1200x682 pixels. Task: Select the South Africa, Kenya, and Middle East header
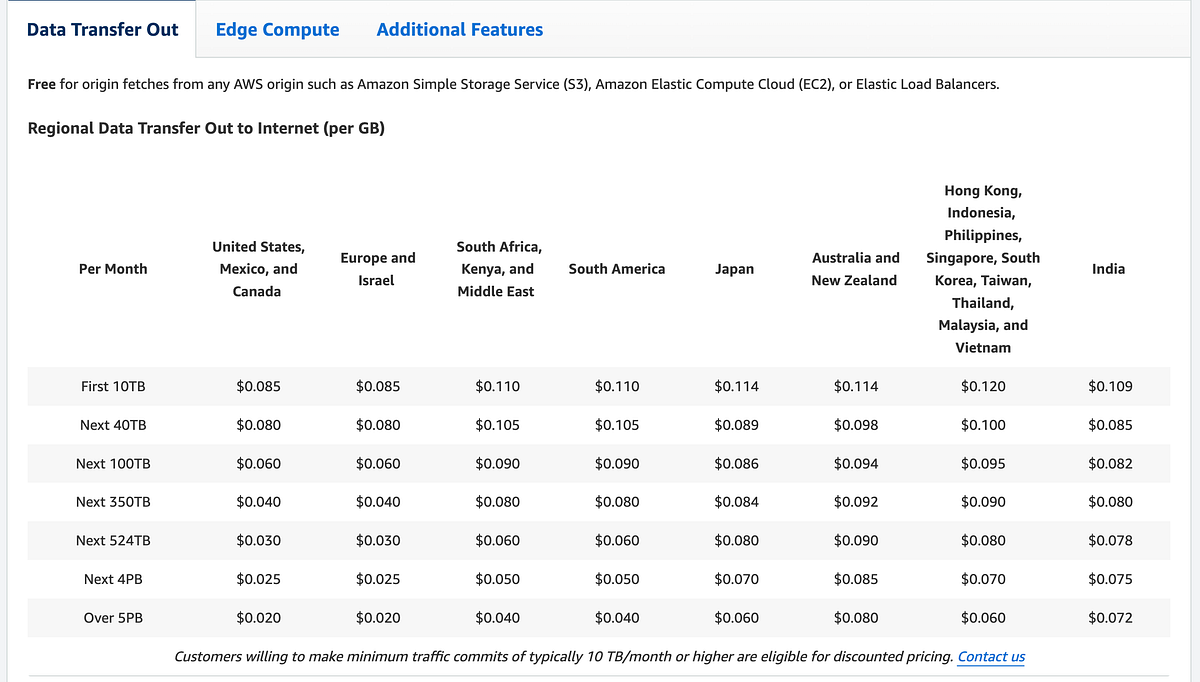tap(498, 268)
